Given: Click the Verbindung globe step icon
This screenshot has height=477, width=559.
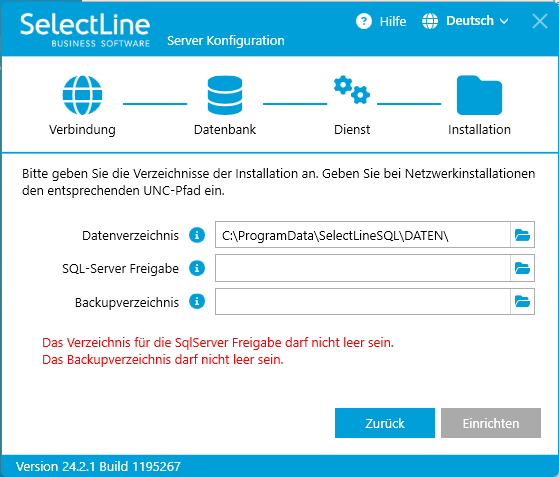Looking at the screenshot, I should point(82,95).
